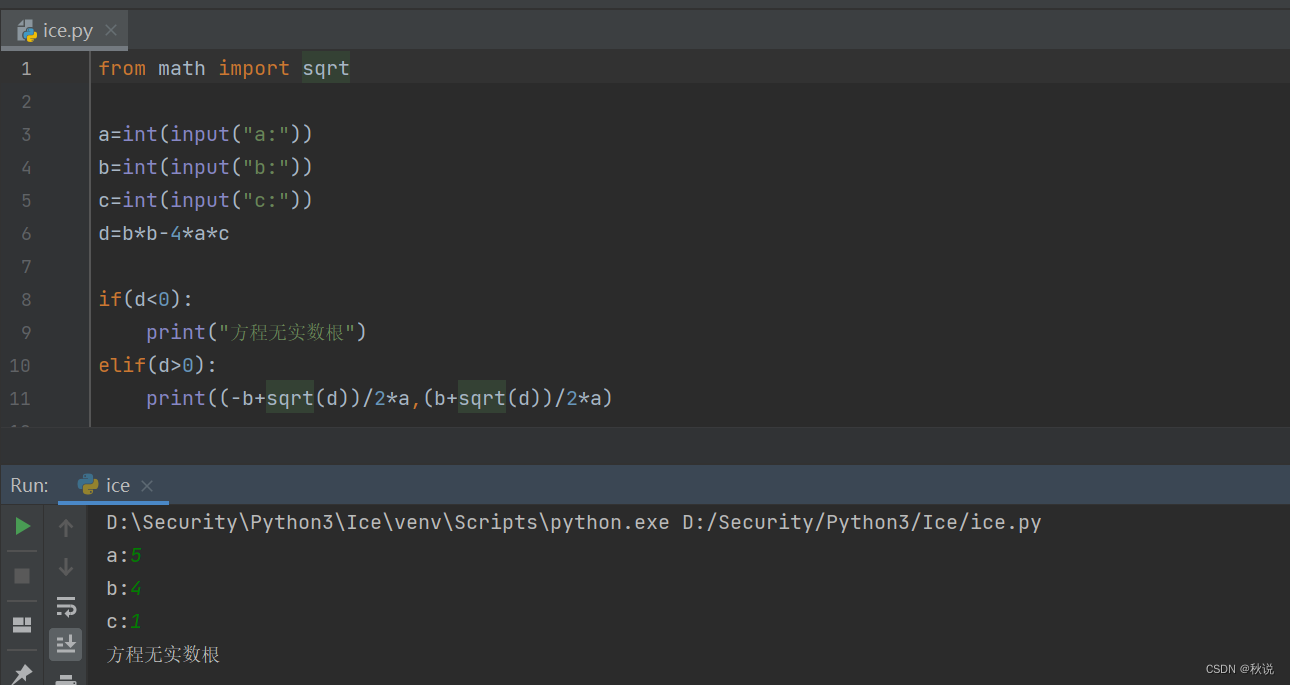The image size is (1290, 685).
Task: Click the print statement on line 11
Action: click(x=379, y=398)
